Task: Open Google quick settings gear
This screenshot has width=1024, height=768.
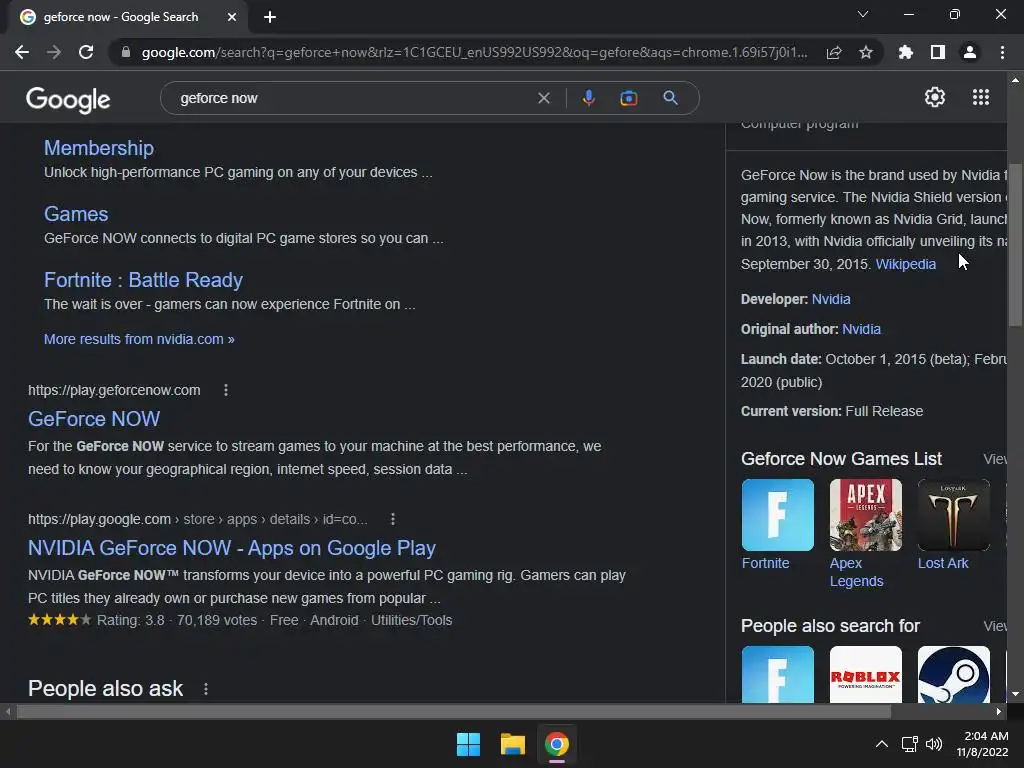Action: (935, 97)
